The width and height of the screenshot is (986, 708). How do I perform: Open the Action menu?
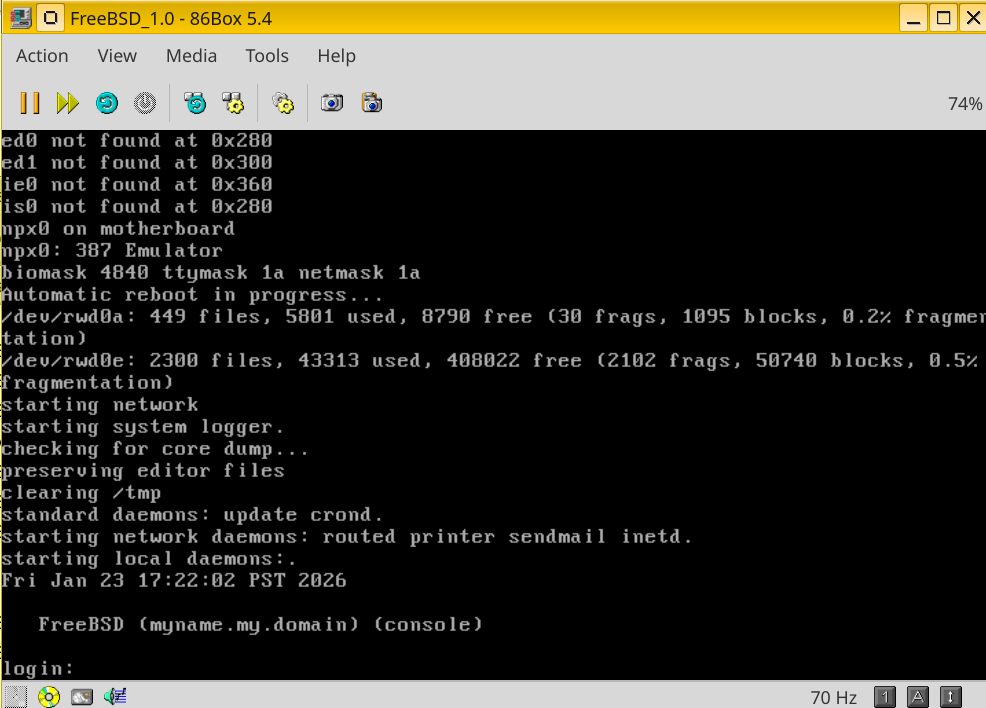pos(42,56)
